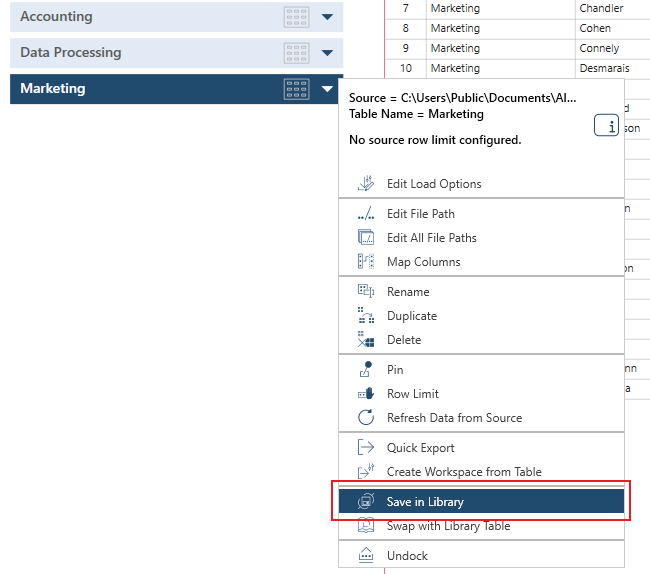The width and height of the screenshot is (650, 574).
Task: Click the Pin icon in menu
Action: [x=366, y=369]
